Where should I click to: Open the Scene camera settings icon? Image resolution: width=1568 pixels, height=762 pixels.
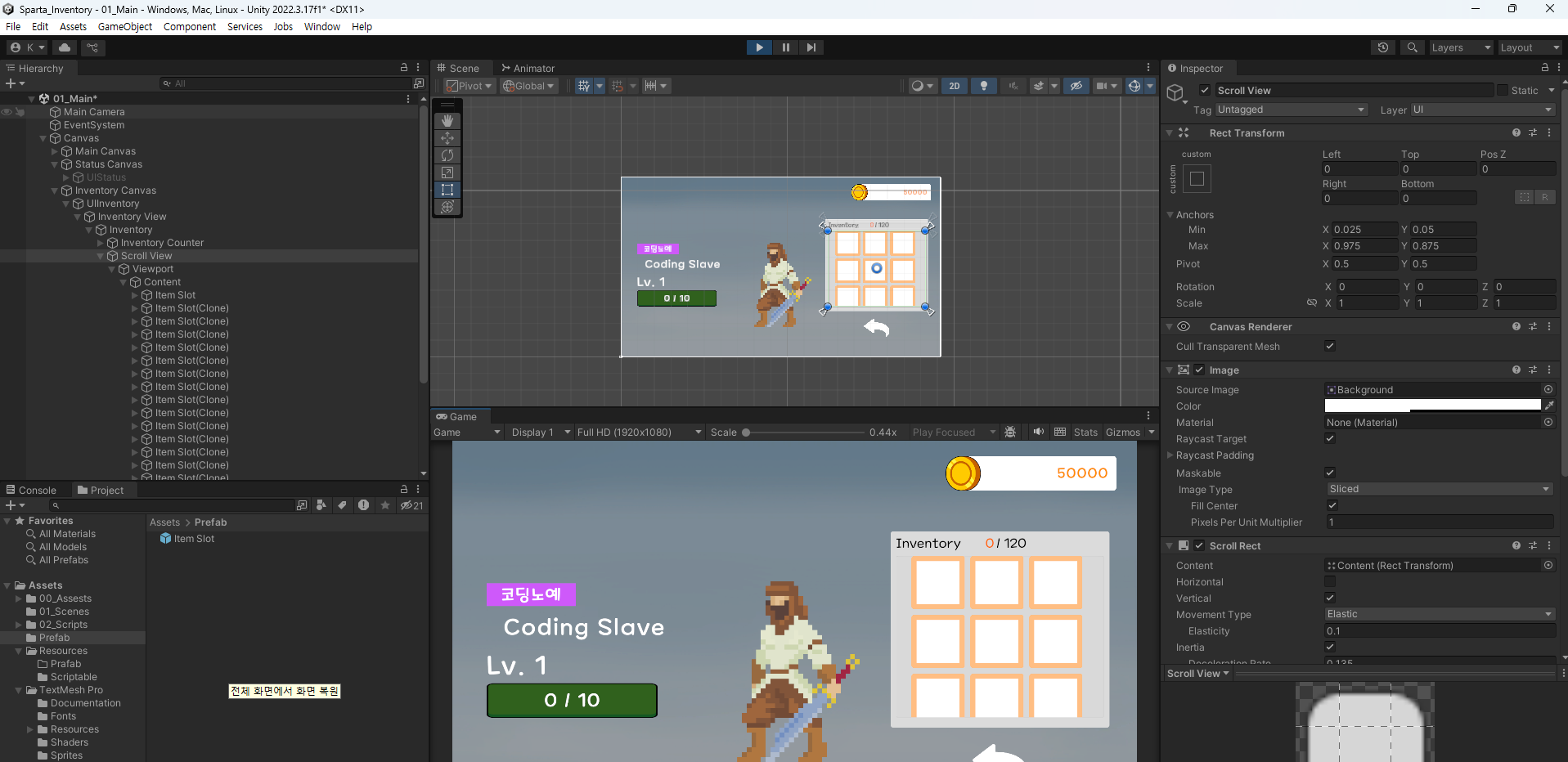[x=1102, y=86]
